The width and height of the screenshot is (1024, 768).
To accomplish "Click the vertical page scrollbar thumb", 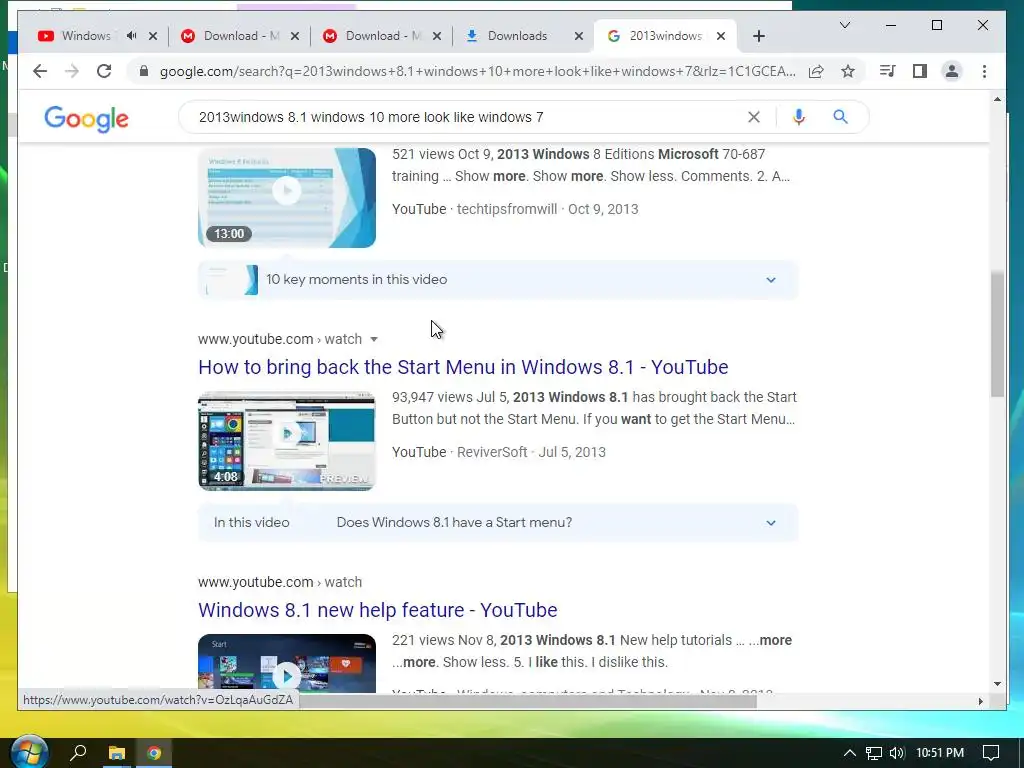I will coord(997,334).
